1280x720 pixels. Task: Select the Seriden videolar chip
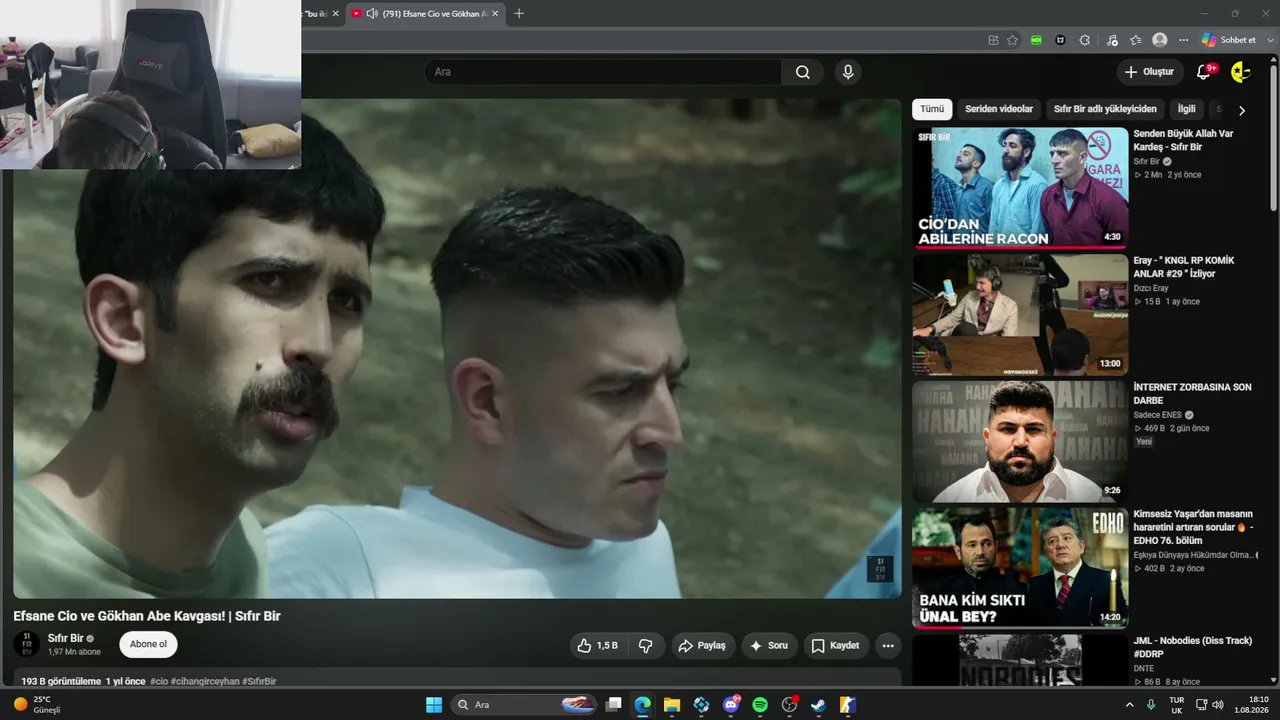pos(999,109)
